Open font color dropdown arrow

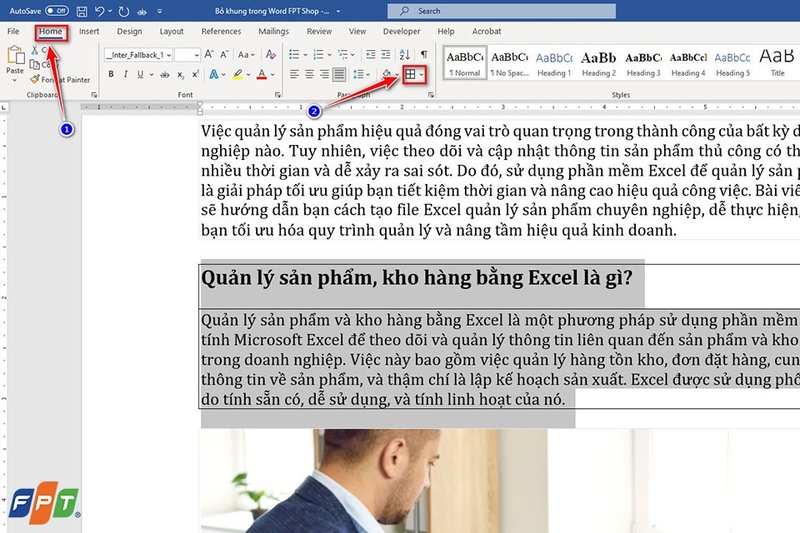point(273,75)
